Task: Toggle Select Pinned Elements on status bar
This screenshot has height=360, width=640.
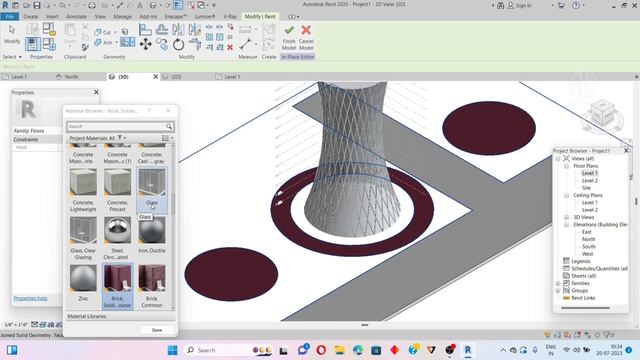Action: (x=567, y=335)
